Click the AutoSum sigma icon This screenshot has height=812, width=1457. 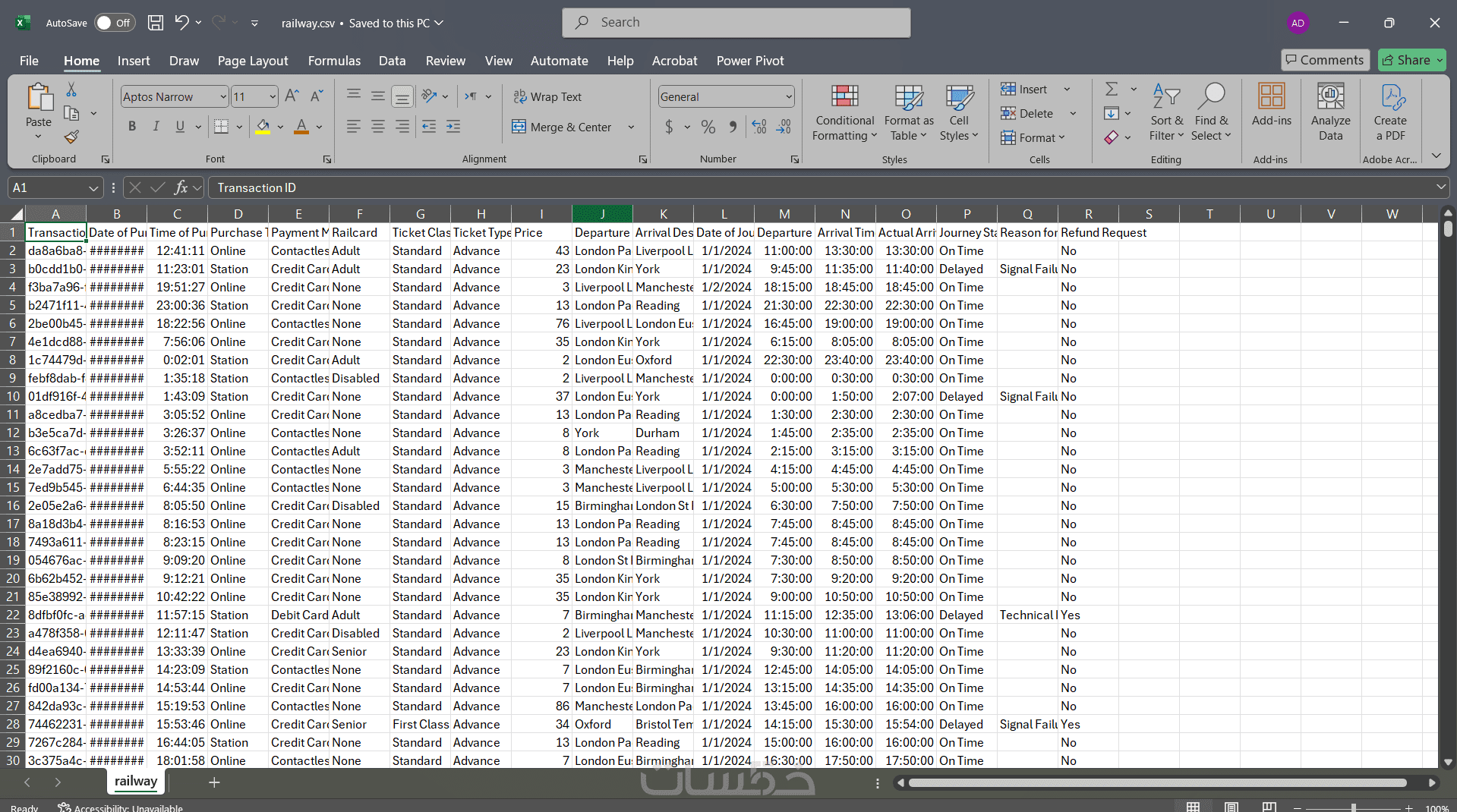click(x=1112, y=90)
